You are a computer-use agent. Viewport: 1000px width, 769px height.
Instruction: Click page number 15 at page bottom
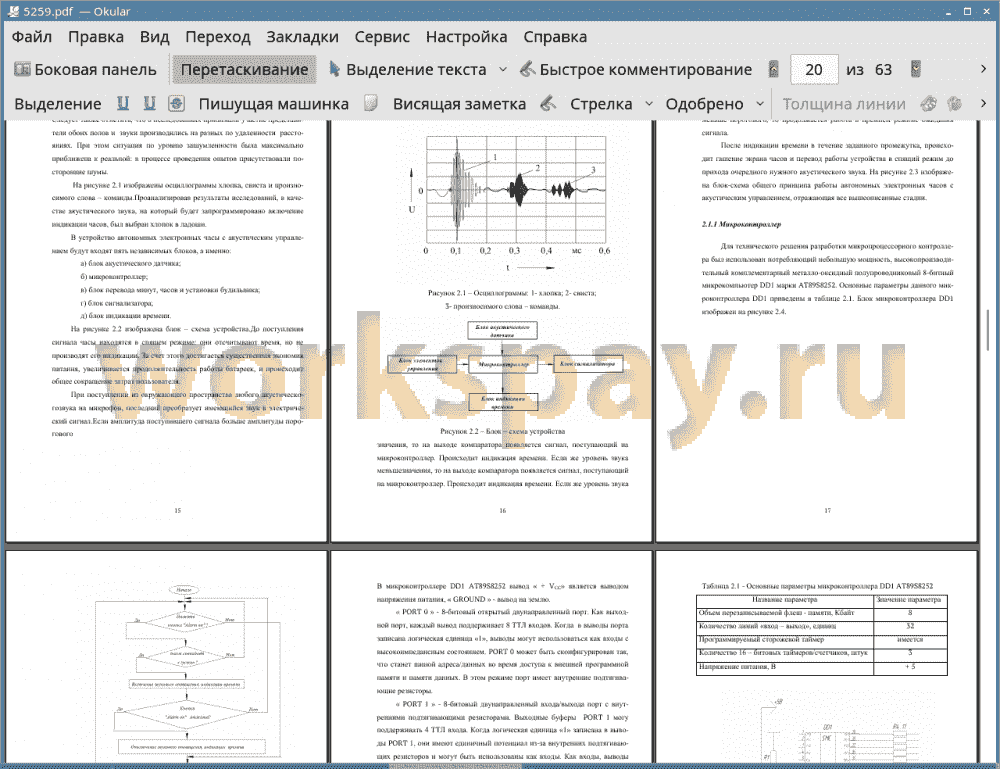pyautogui.click(x=177, y=511)
